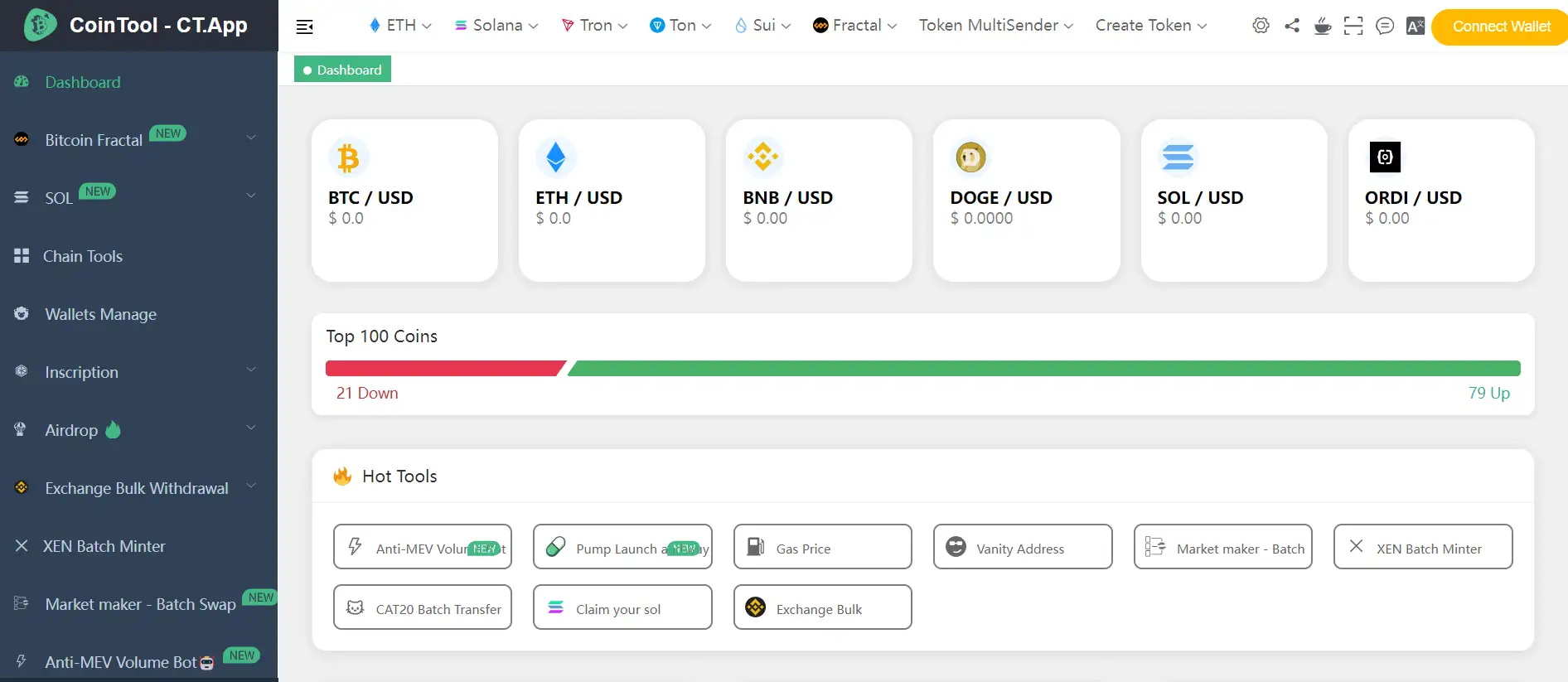Viewport: 1568px width, 682px height.
Task: Open the ORDI / USD price card
Action: [1440, 201]
